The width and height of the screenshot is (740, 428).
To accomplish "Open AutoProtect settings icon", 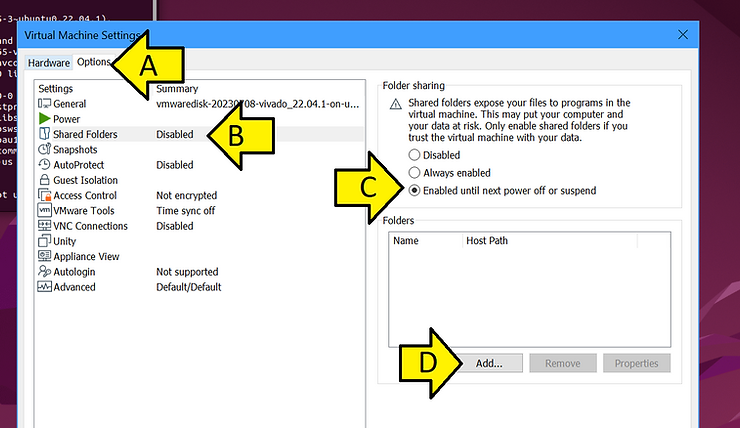I will [x=44, y=165].
